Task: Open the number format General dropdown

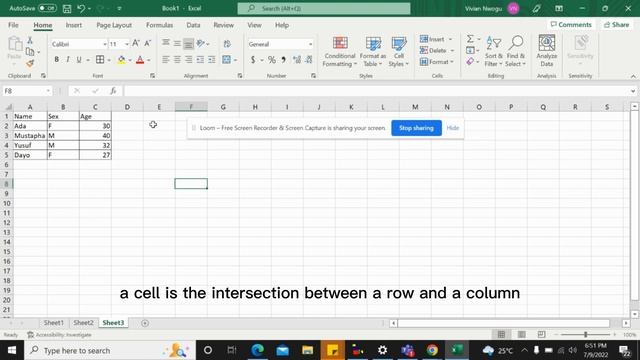Action: click(310, 44)
